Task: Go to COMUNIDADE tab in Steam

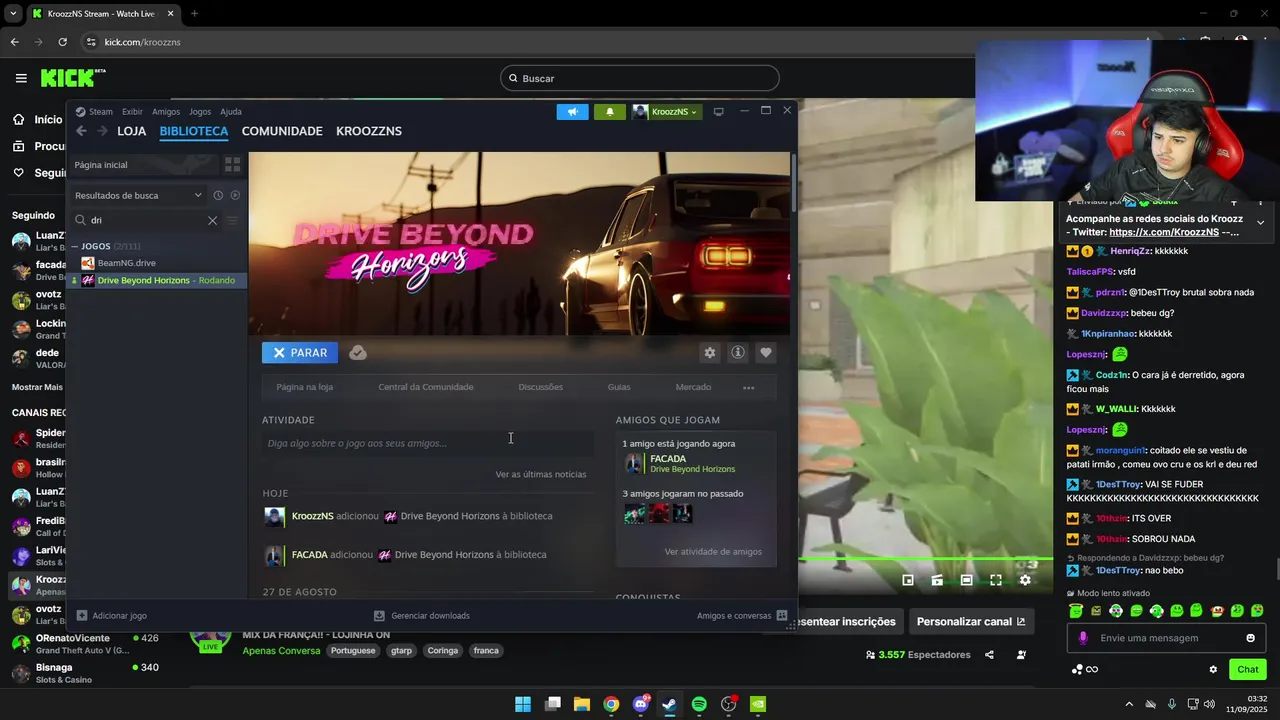Action: coord(282,131)
